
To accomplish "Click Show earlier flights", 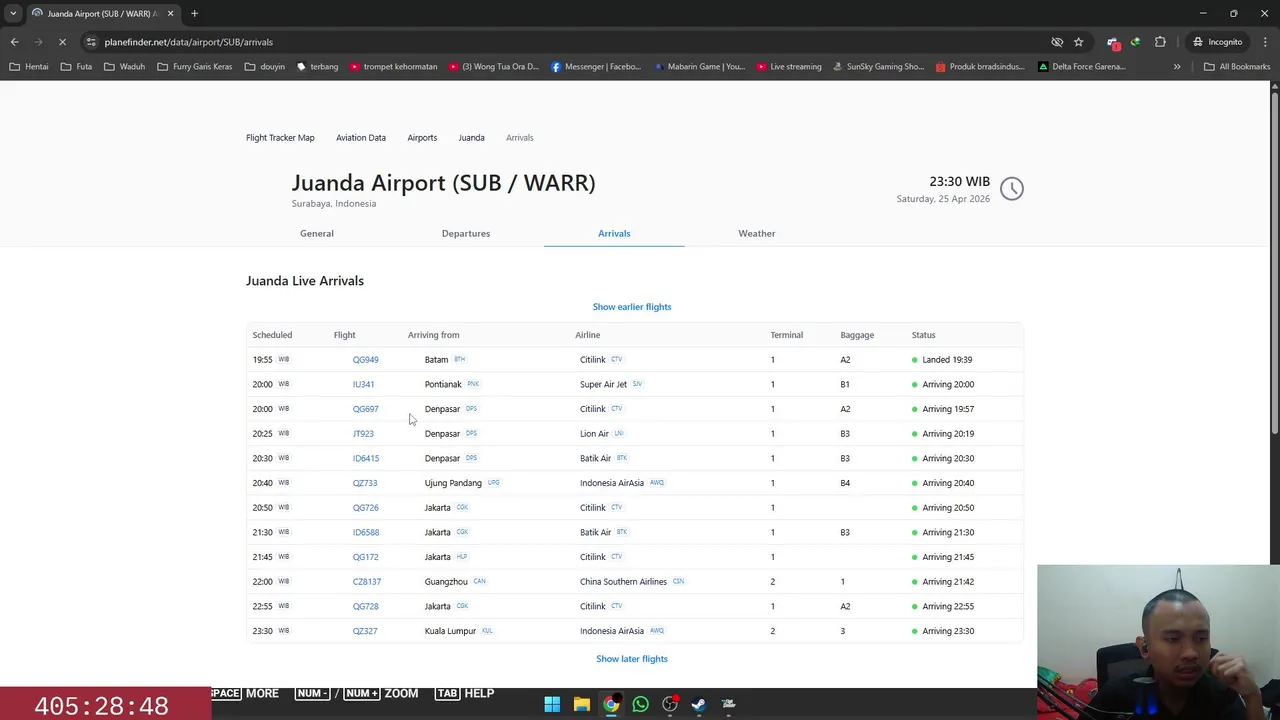I will click(632, 307).
